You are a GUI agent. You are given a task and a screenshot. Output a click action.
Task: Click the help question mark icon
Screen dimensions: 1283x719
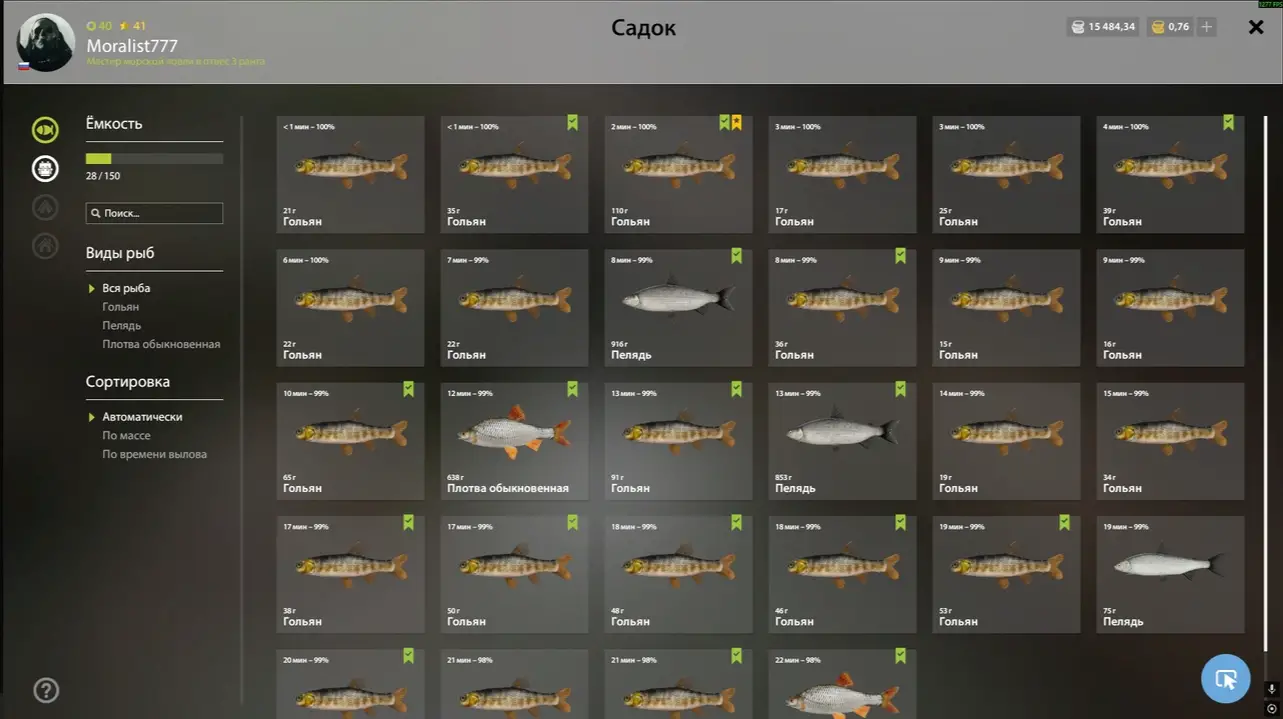point(46,690)
